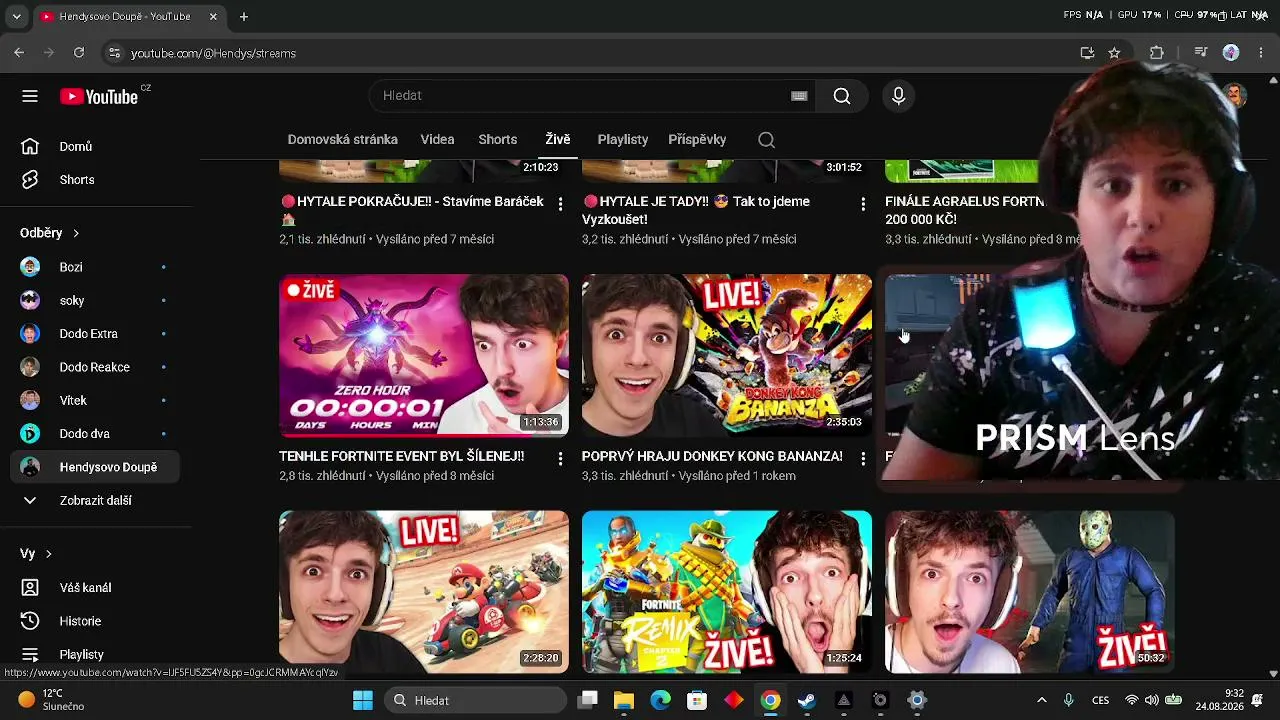Switch to the Shorts channel tab
Viewport: 1280px width, 720px height.
coord(498,140)
